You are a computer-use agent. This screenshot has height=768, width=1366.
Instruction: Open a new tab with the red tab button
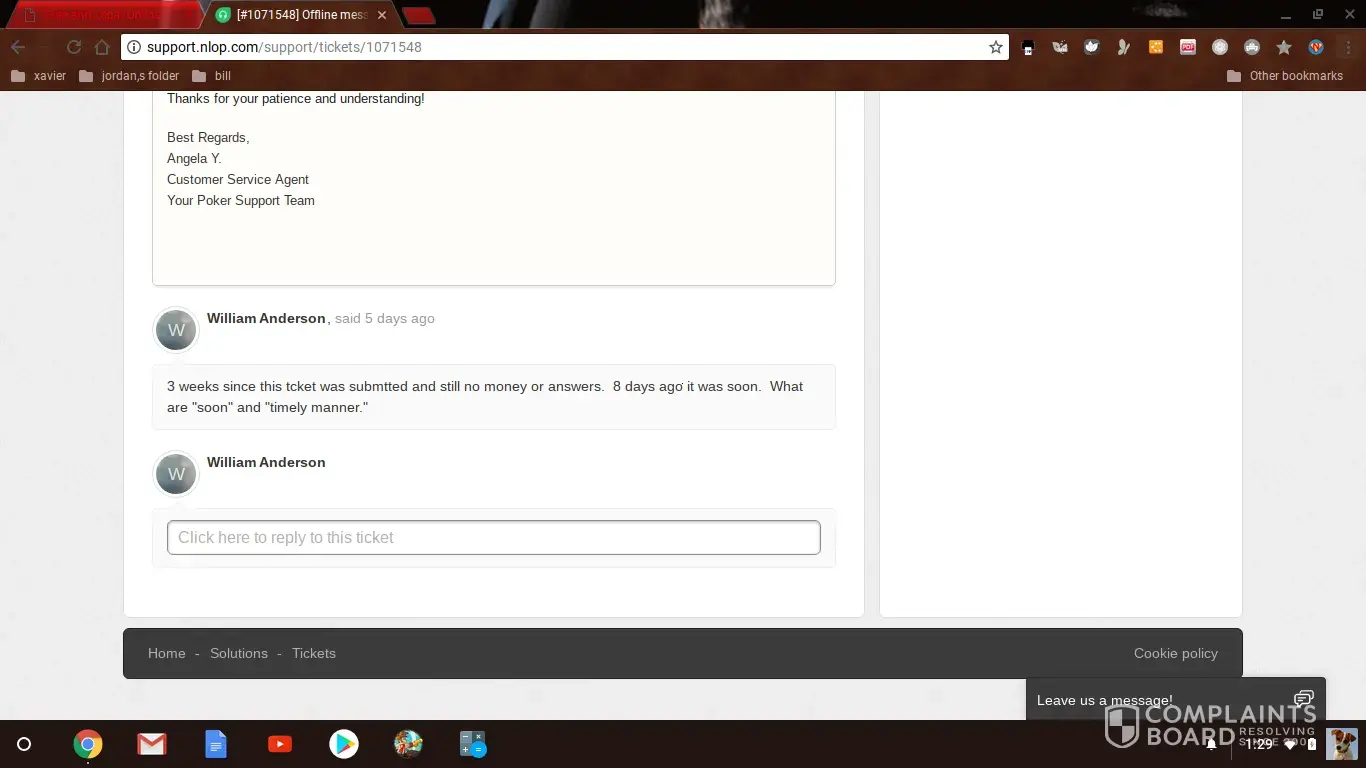click(419, 15)
